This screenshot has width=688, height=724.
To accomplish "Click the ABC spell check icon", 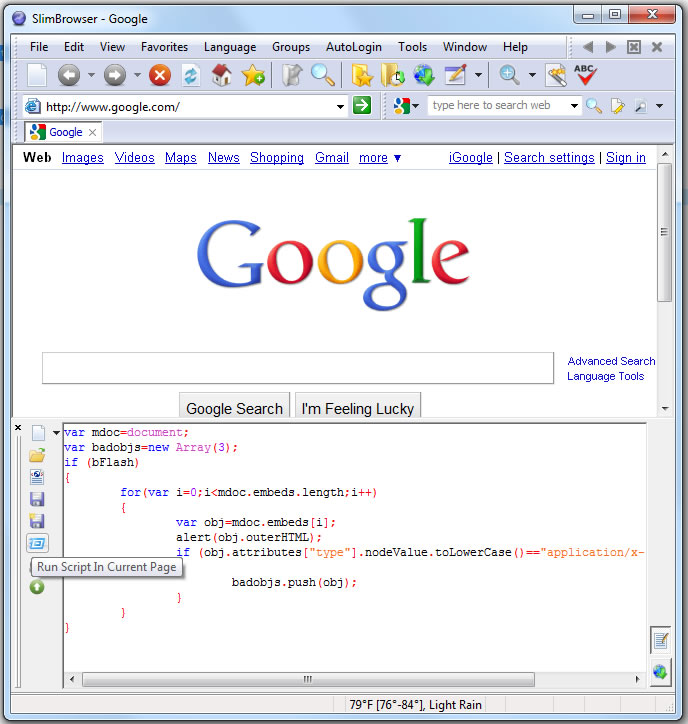I will (x=585, y=75).
